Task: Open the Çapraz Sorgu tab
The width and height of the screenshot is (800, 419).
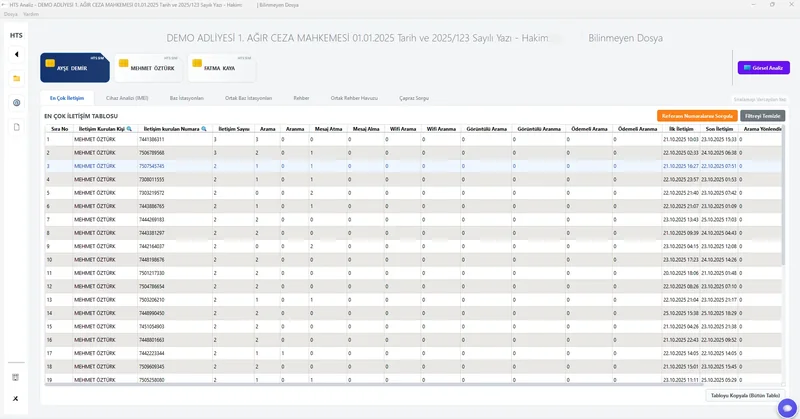Action: pos(414,98)
